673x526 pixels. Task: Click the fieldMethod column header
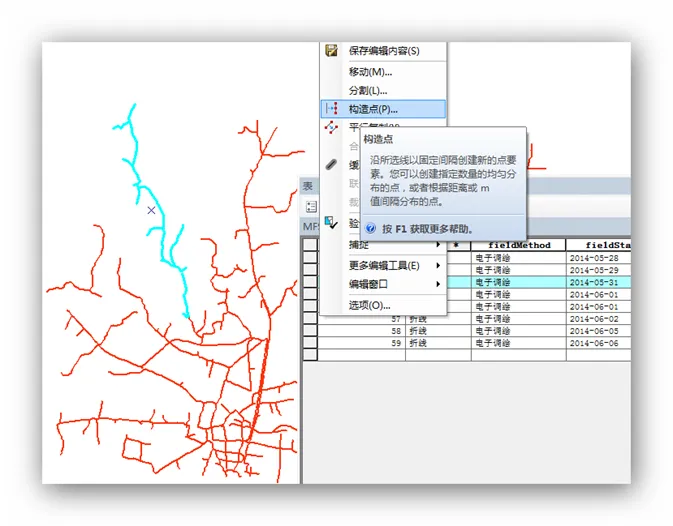point(518,245)
